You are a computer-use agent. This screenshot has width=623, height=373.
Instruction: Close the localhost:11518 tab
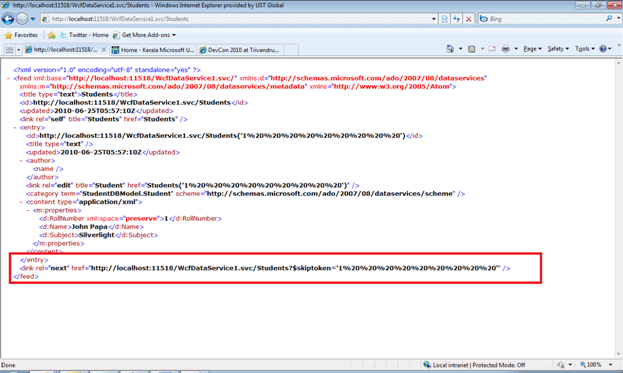coord(104,50)
